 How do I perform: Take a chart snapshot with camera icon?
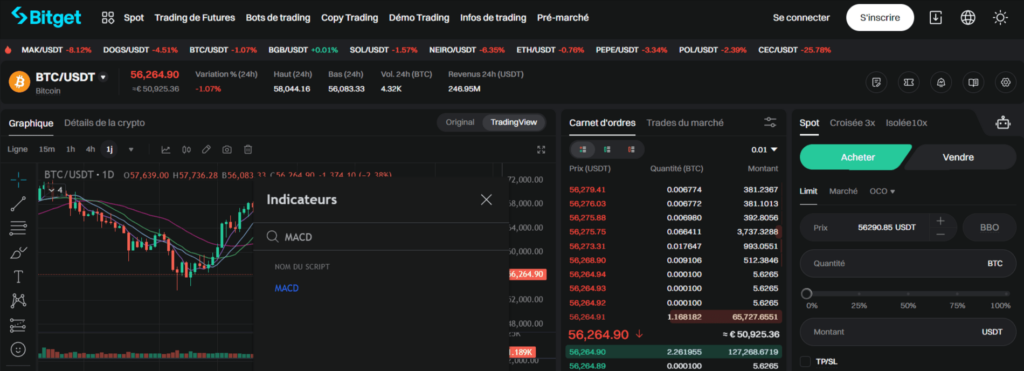tap(227, 150)
